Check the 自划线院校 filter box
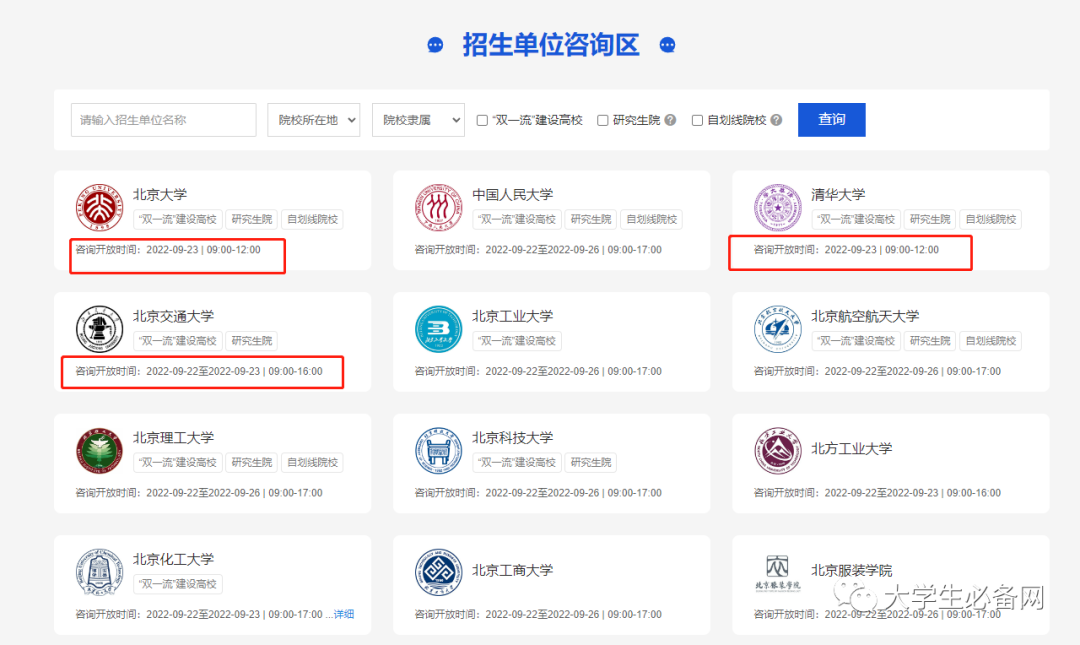The height and width of the screenshot is (645, 1080). pos(697,121)
